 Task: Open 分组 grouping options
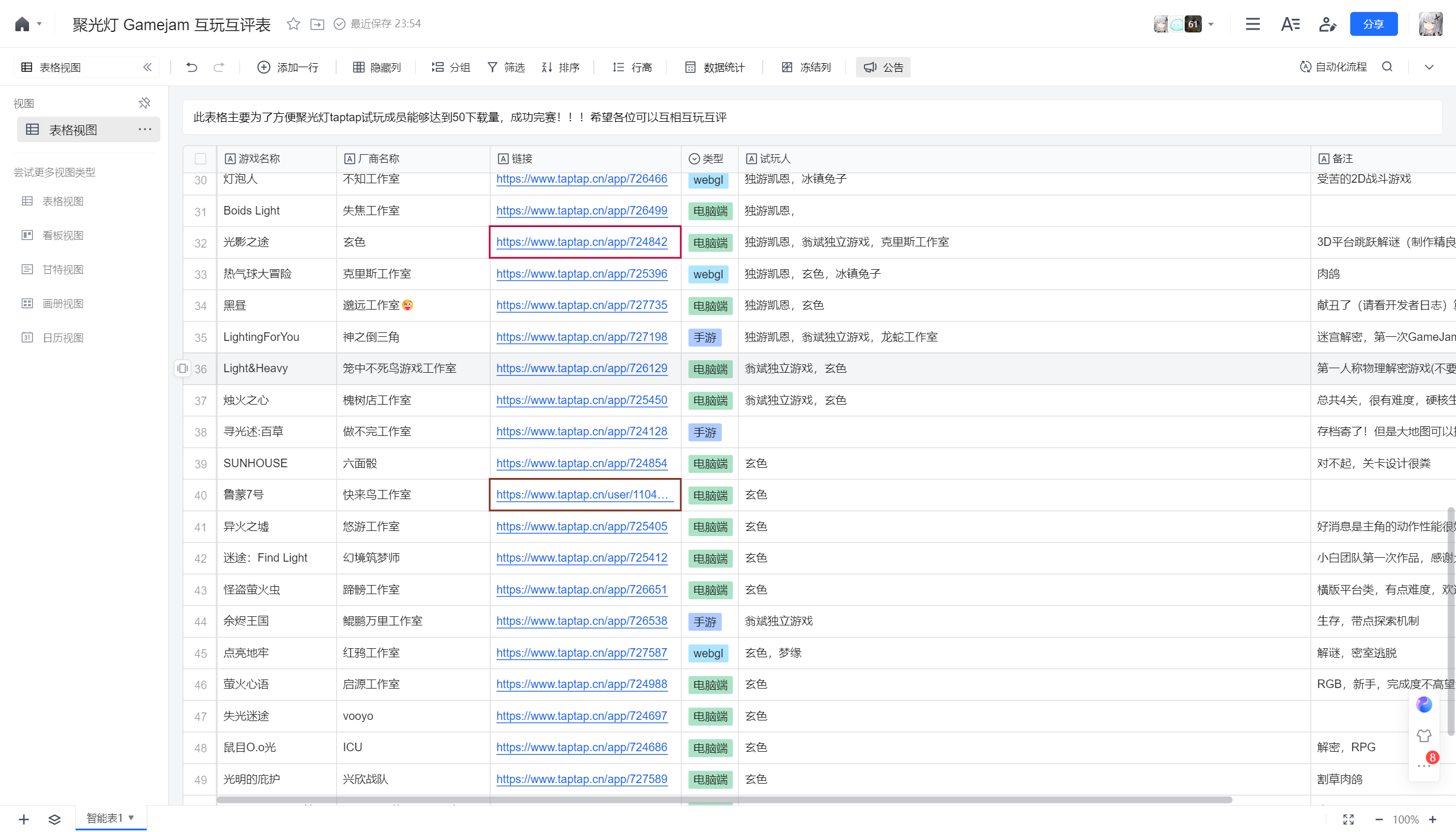(450, 67)
